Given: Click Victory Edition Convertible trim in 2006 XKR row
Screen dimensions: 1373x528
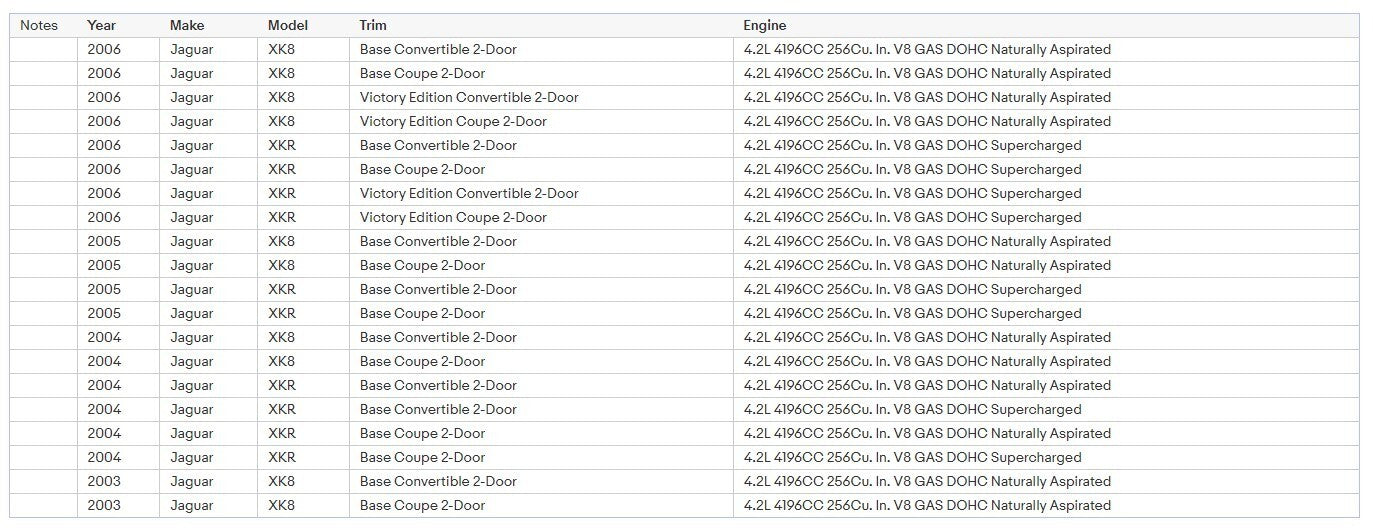Looking at the screenshot, I should (x=469, y=193).
